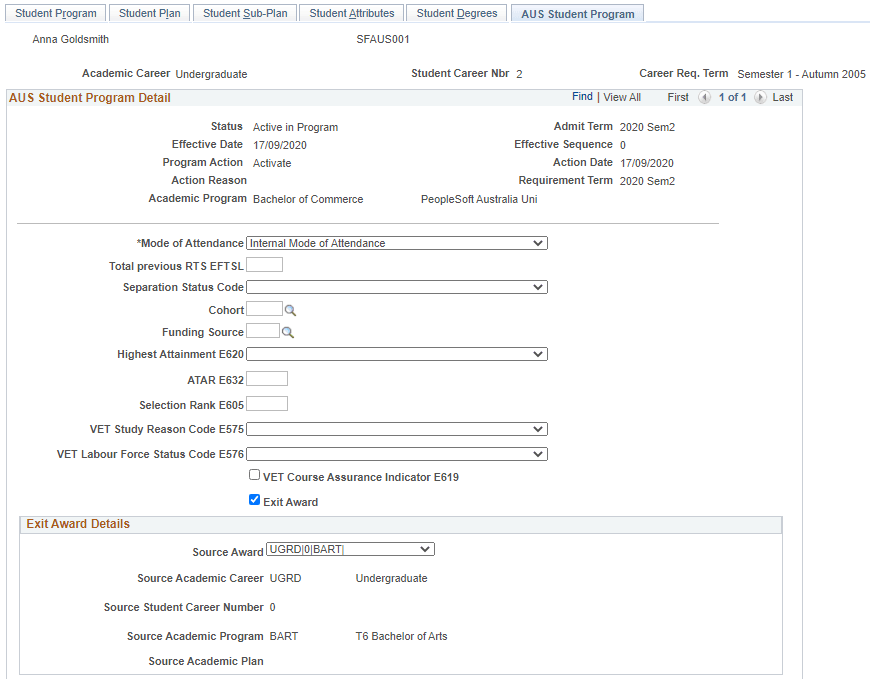This screenshot has width=870, height=679.
Task: Select Semester 1 - Autumn 2005 text
Action: pyautogui.click(x=801, y=74)
